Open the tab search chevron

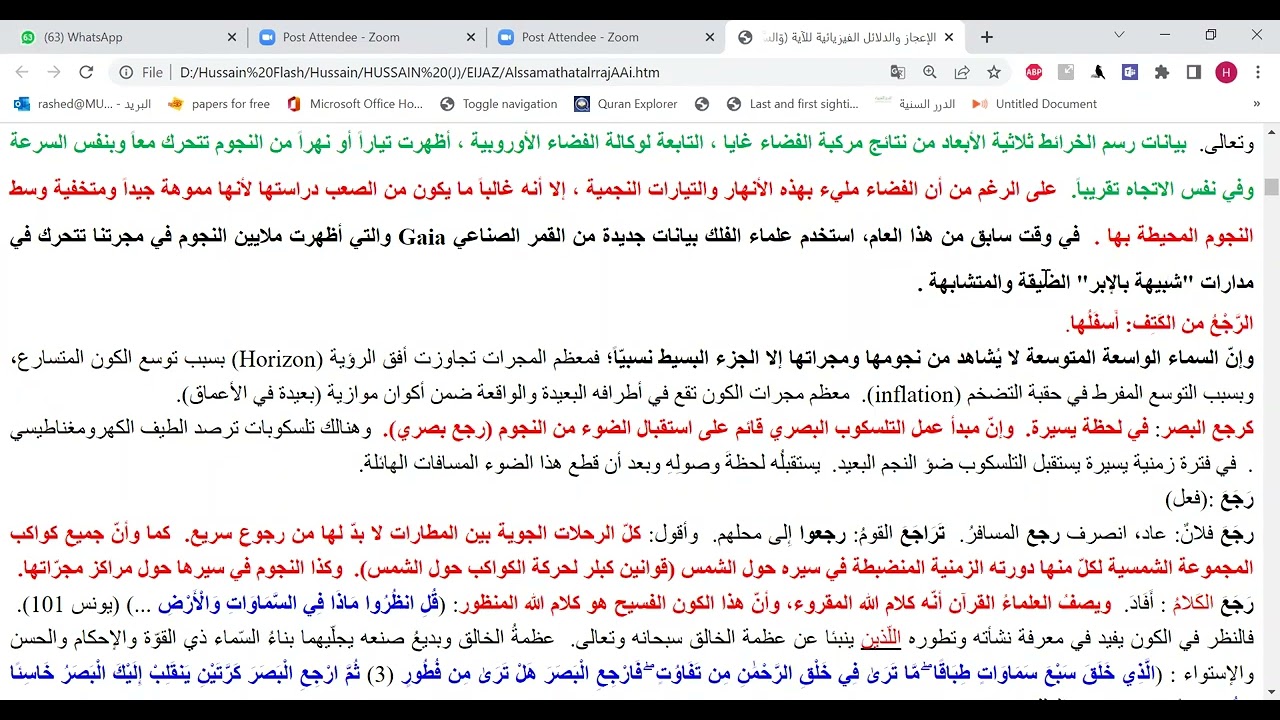coord(1119,35)
